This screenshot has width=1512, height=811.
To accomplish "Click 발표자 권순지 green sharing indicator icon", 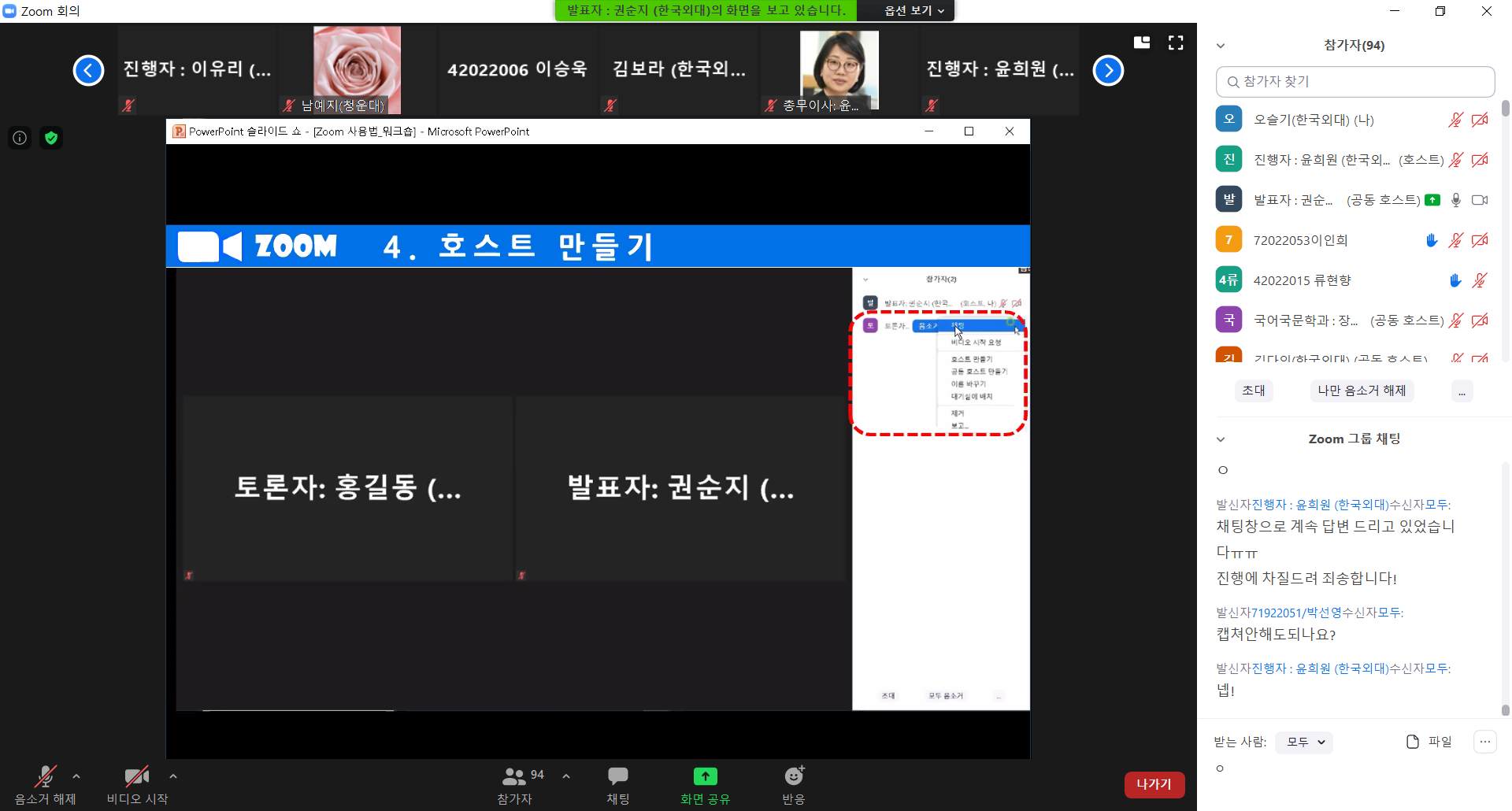I will pos(1432,200).
